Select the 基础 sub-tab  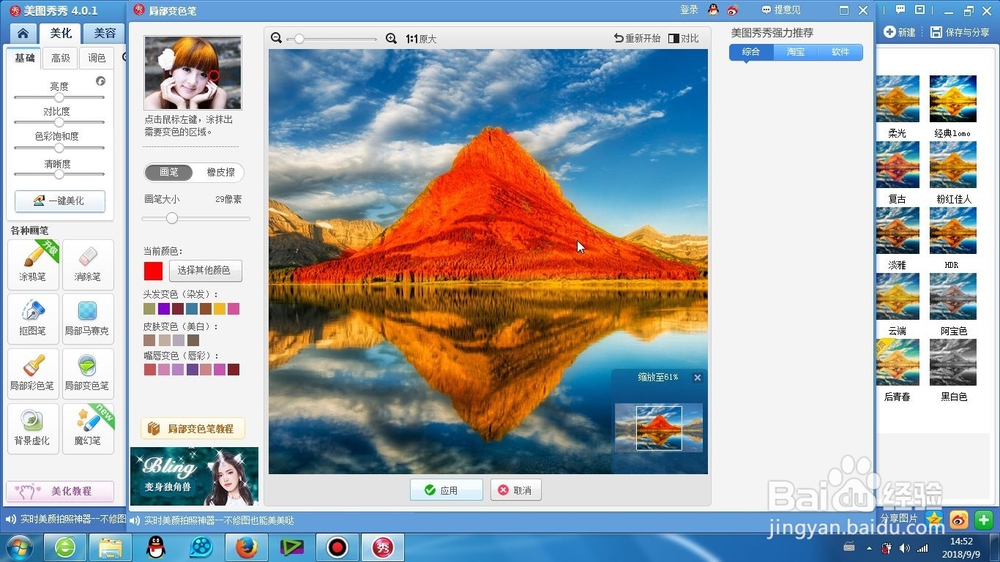[25, 58]
